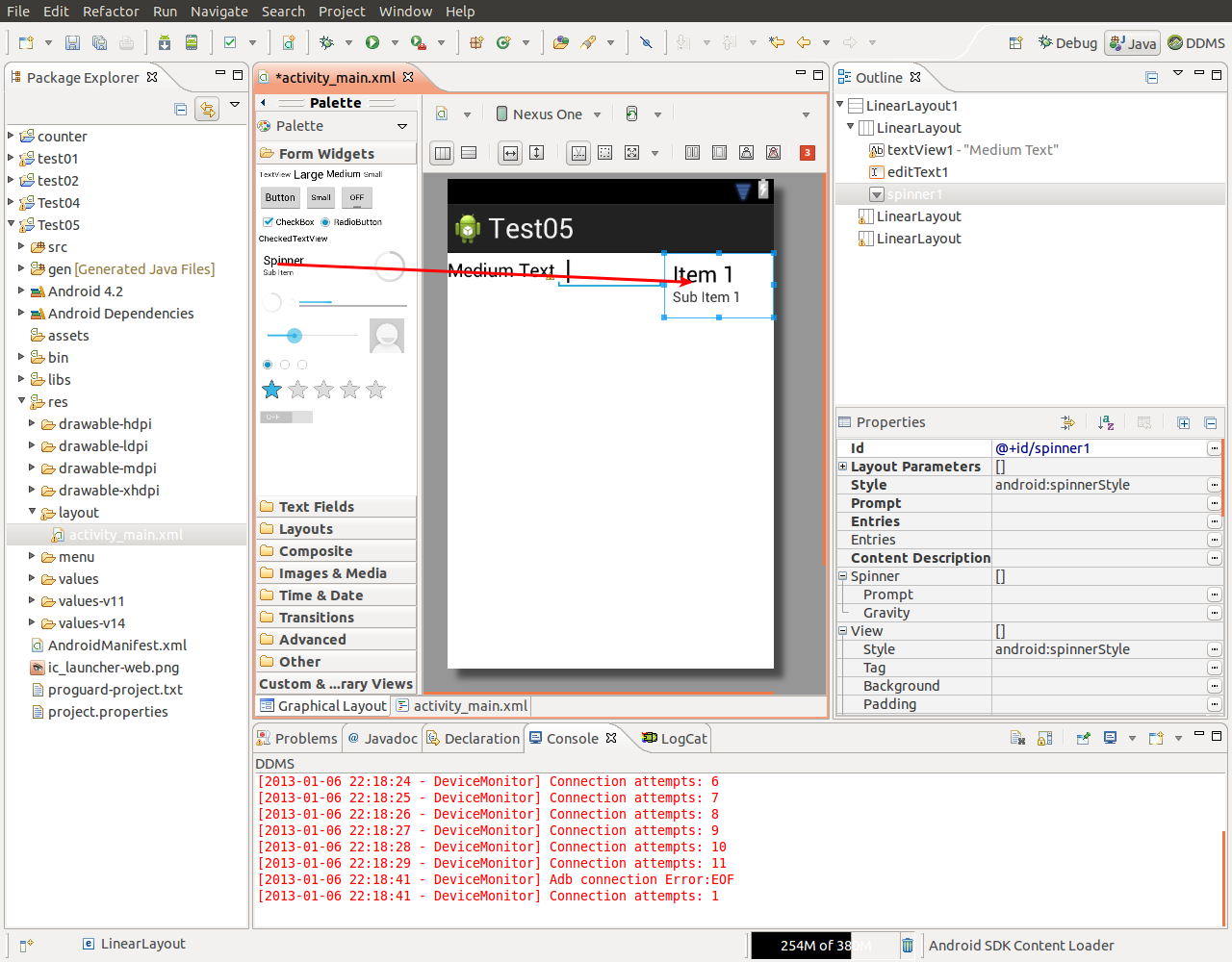Click the Properties expand all icon

[1184, 422]
